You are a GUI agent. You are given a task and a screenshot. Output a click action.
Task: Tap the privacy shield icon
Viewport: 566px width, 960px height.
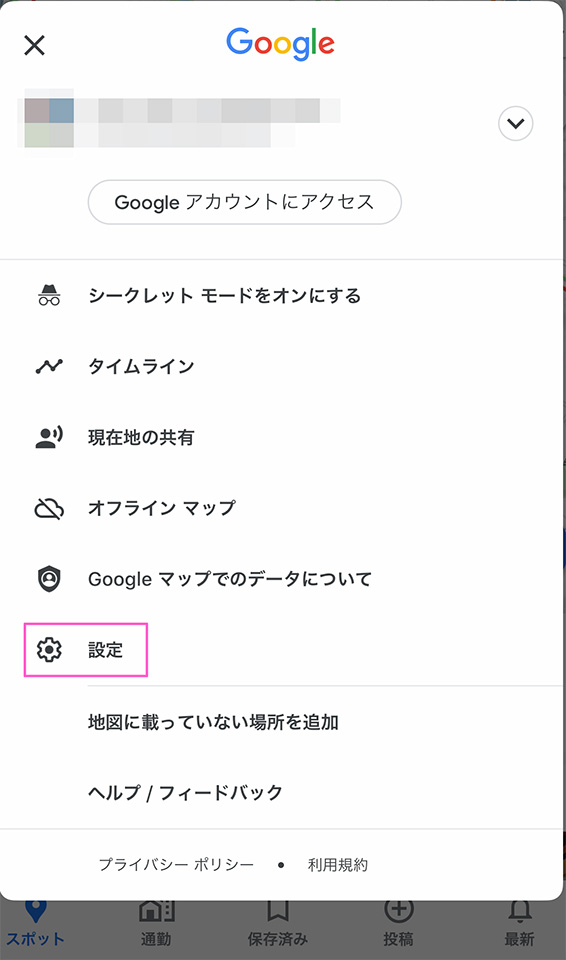click(x=49, y=579)
